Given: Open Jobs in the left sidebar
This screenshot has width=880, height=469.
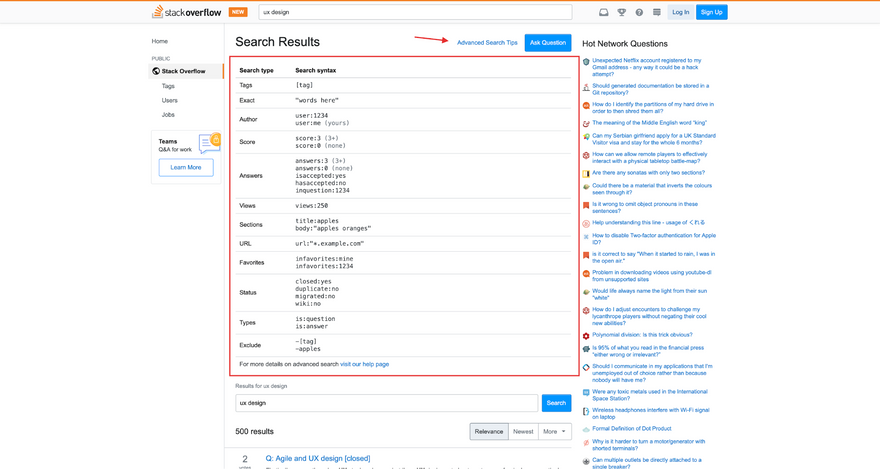Looking at the screenshot, I should click(168, 114).
